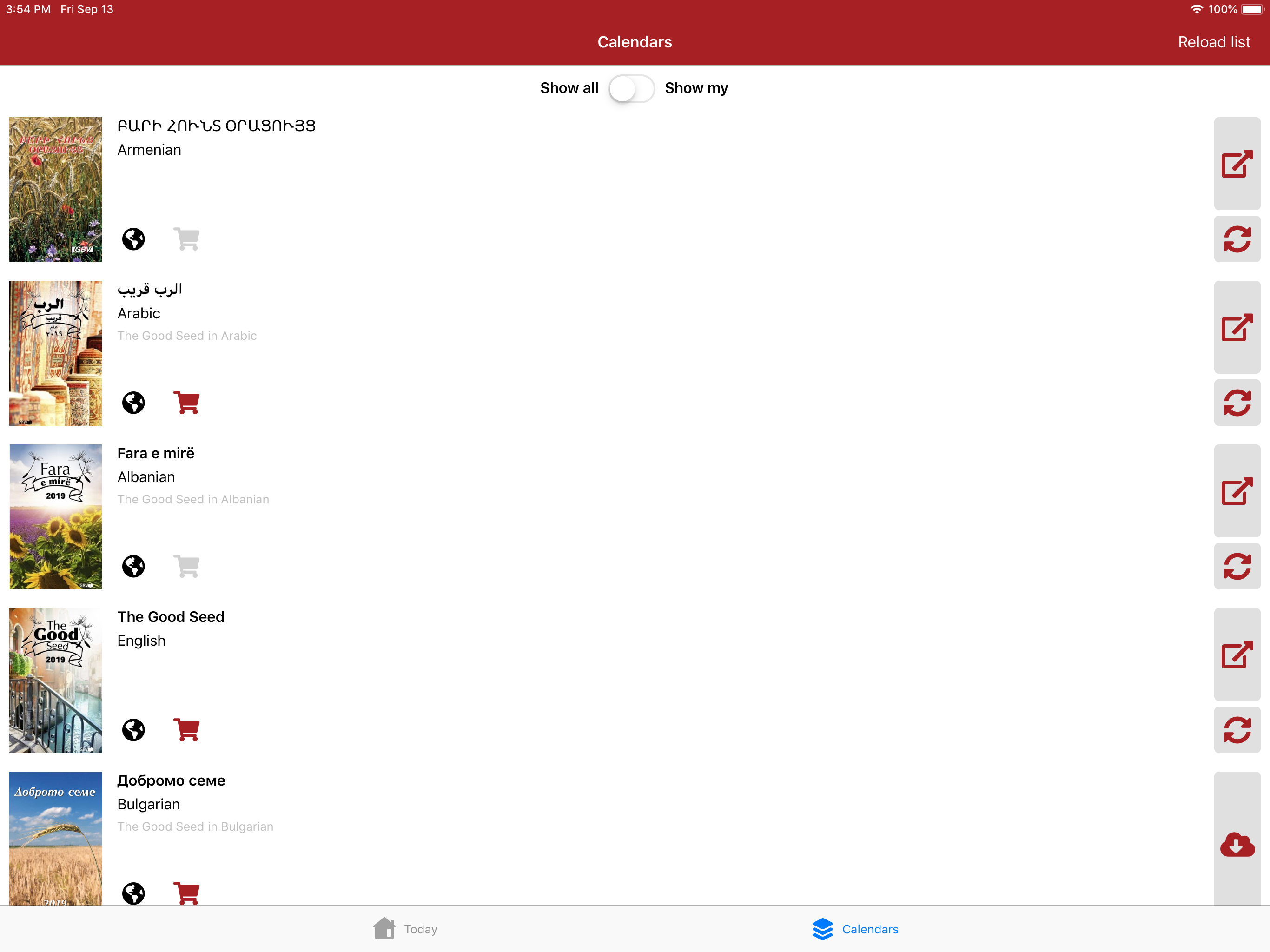Click the Armenian calendar cover thumbnail
Image resolution: width=1270 pixels, height=952 pixels.
click(x=56, y=190)
